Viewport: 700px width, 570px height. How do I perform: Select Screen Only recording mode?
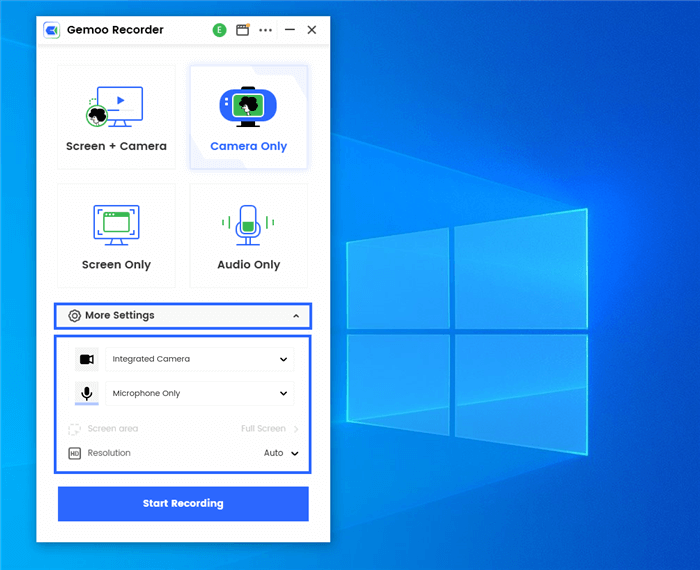pyautogui.click(x=117, y=236)
